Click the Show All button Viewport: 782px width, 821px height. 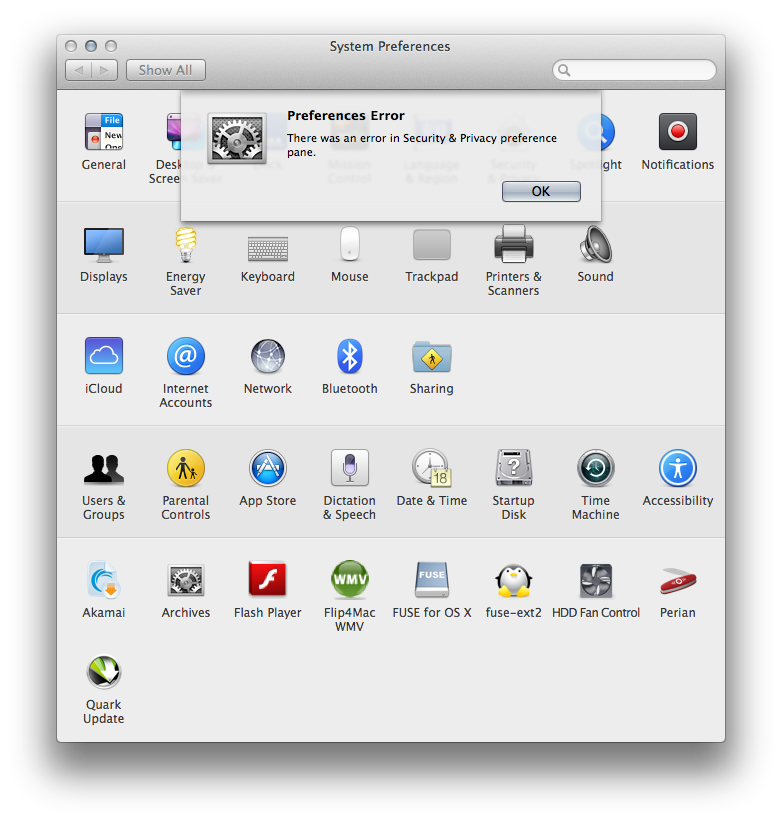(x=165, y=70)
